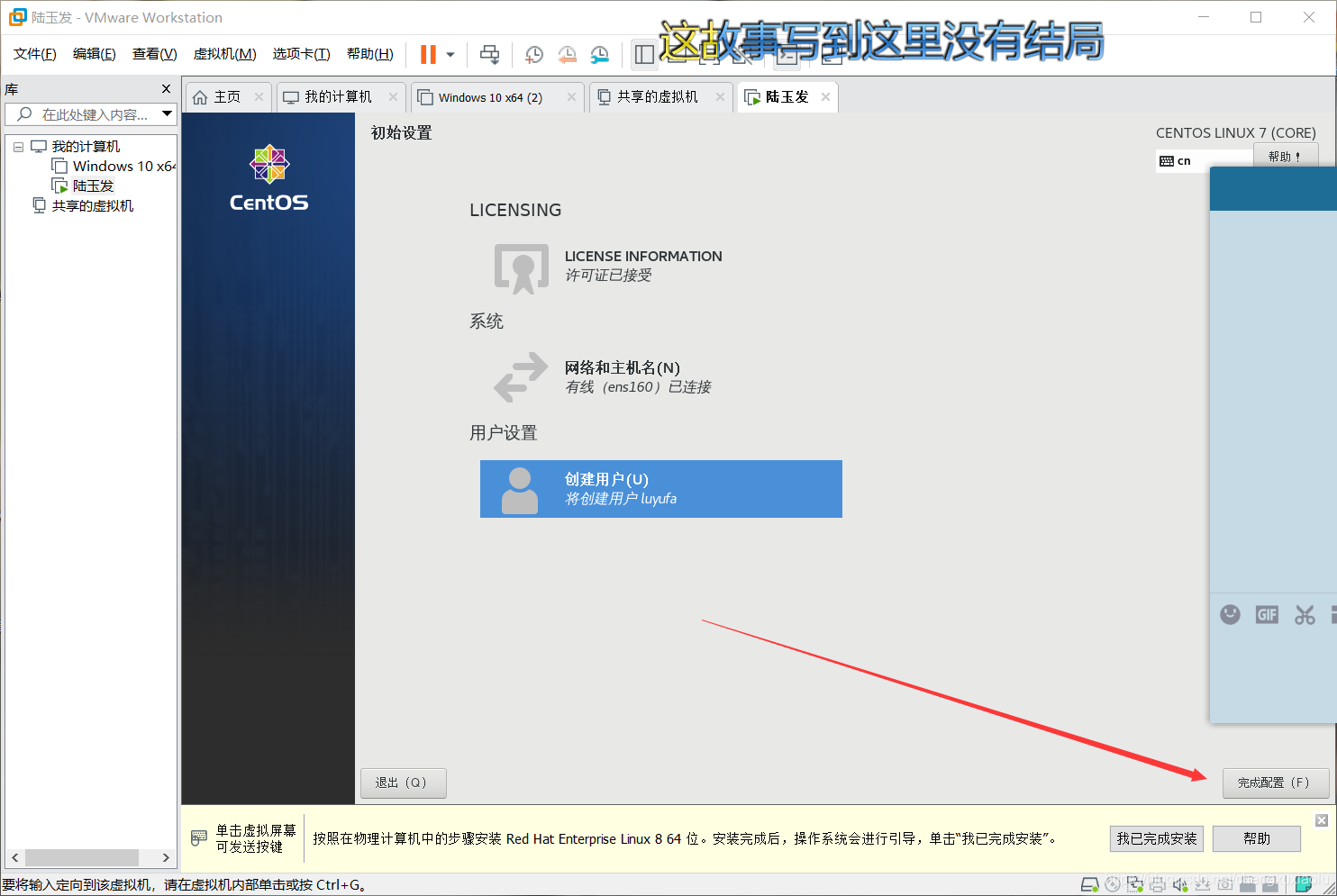Collapse the 我的计算机 tree node
The height and width of the screenshot is (896, 1337).
[x=18, y=147]
